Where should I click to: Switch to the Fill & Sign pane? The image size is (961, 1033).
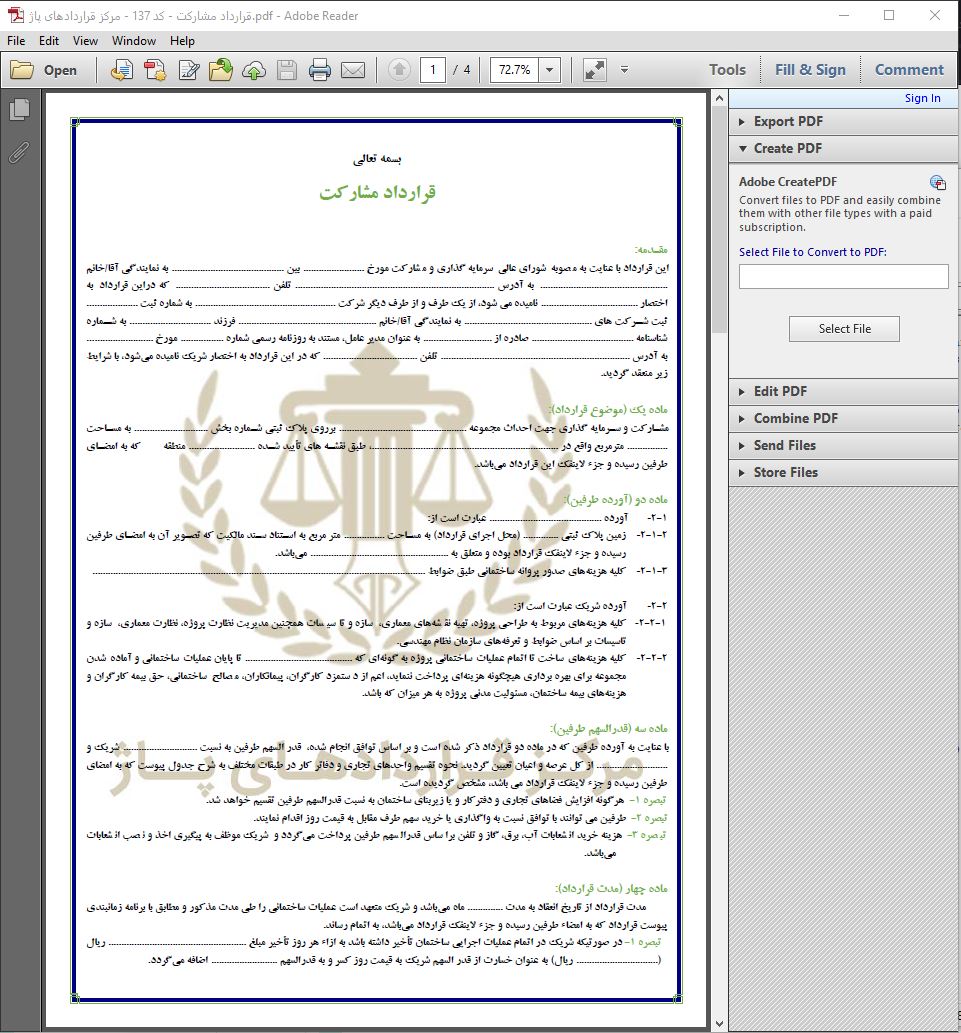point(810,70)
